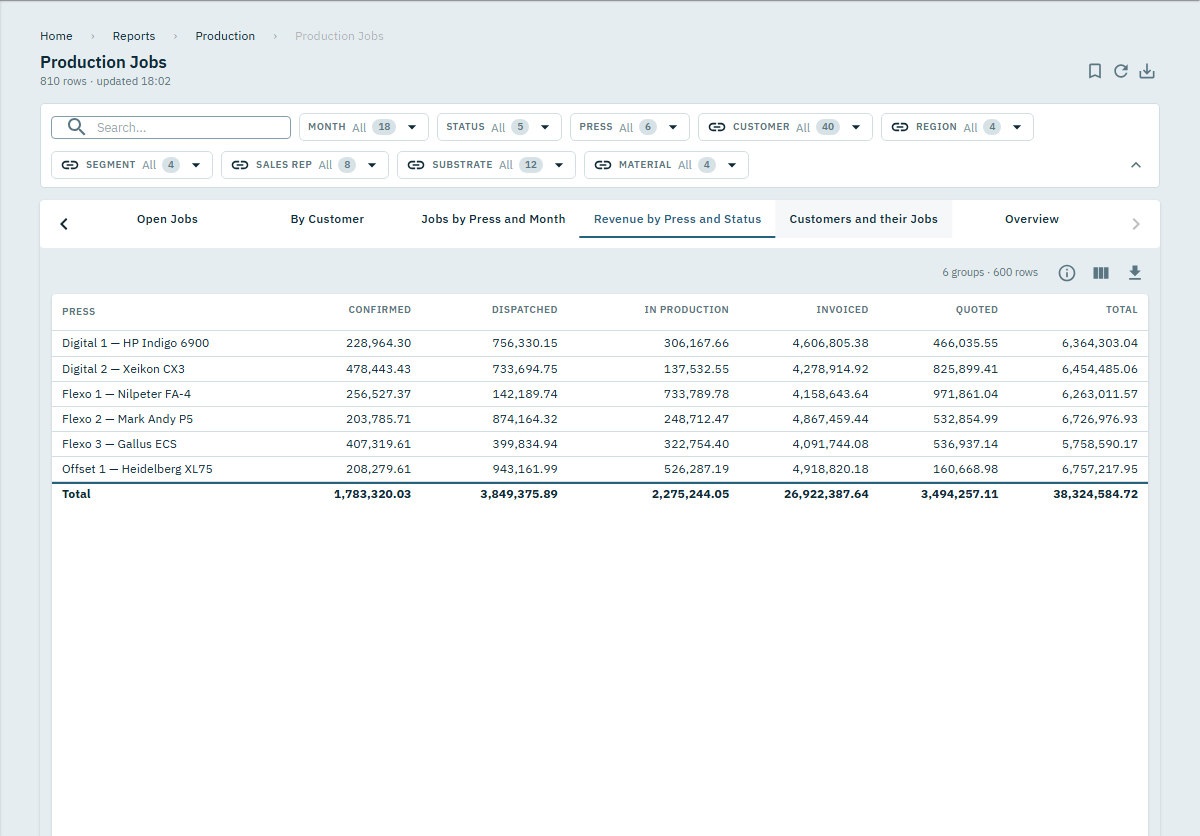The width and height of the screenshot is (1200, 836).
Task: Click Invoiced total 26,922,387.64
Action: 826,494
